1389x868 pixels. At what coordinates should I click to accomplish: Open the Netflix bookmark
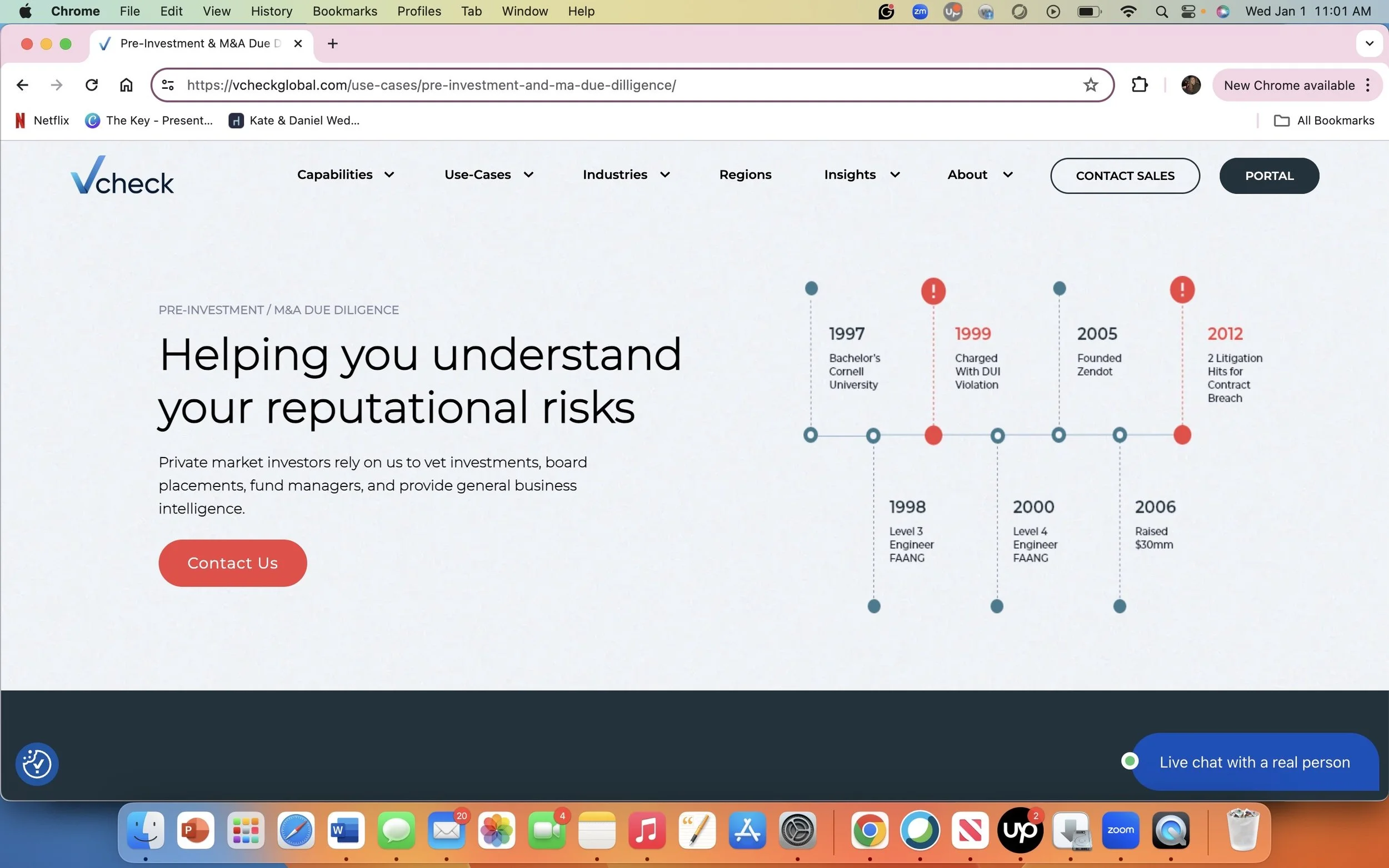pyautogui.click(x=42, y=121)
